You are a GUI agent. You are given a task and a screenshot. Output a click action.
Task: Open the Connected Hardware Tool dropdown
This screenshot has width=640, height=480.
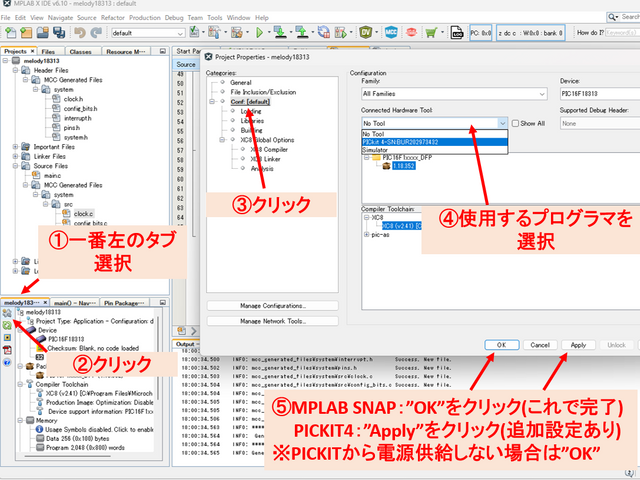coord(502,123)
